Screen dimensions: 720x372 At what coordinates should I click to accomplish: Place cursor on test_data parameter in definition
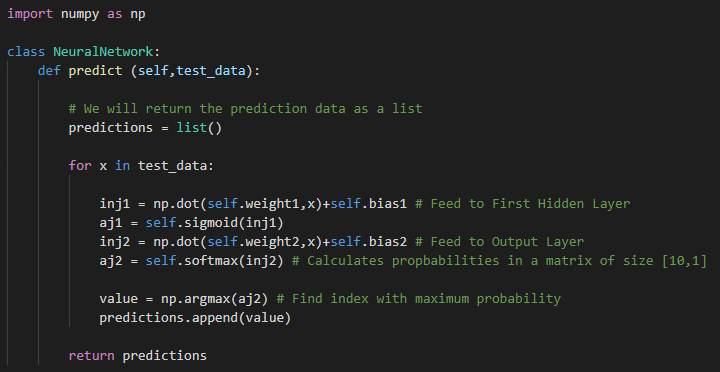click(211, 71)
